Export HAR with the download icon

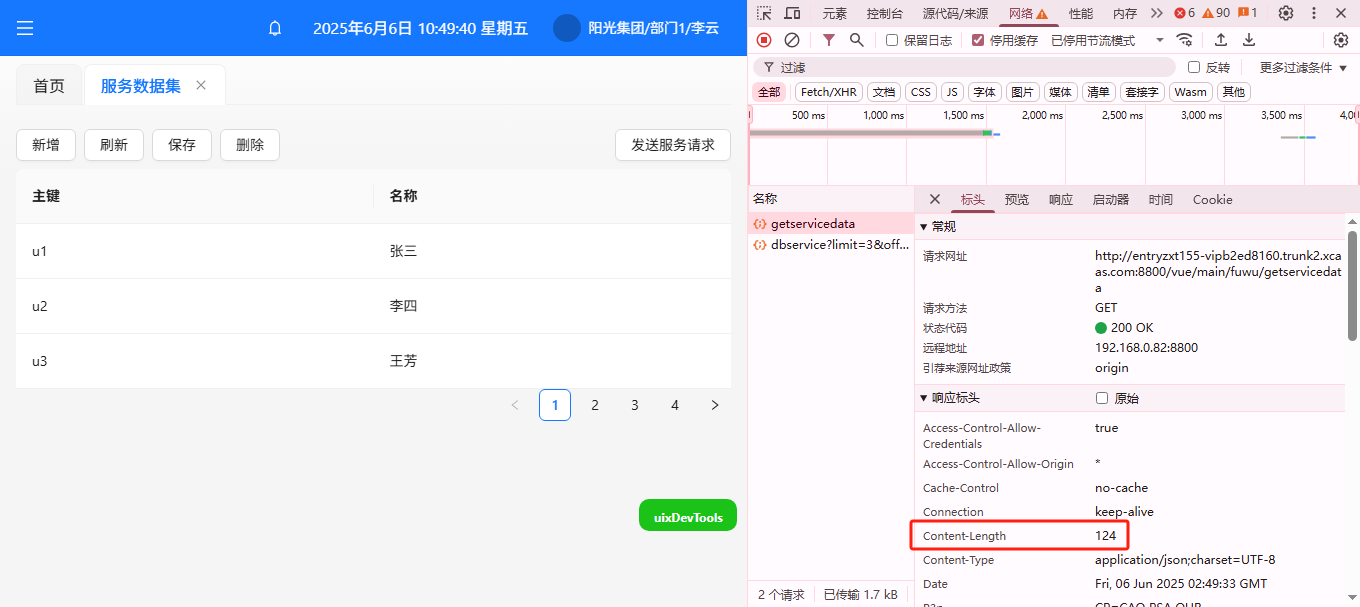click(x=1249, y=40)
